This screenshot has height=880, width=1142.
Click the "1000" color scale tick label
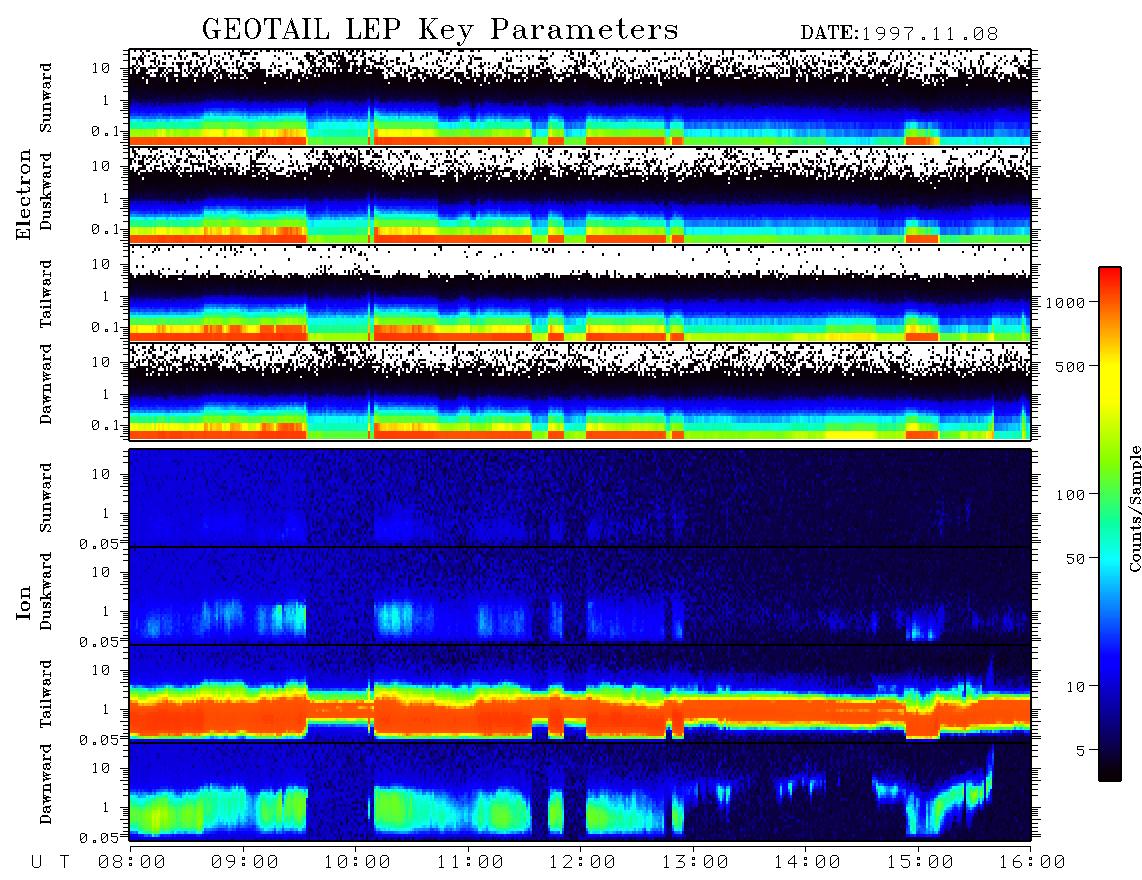tap(1066, 302)
